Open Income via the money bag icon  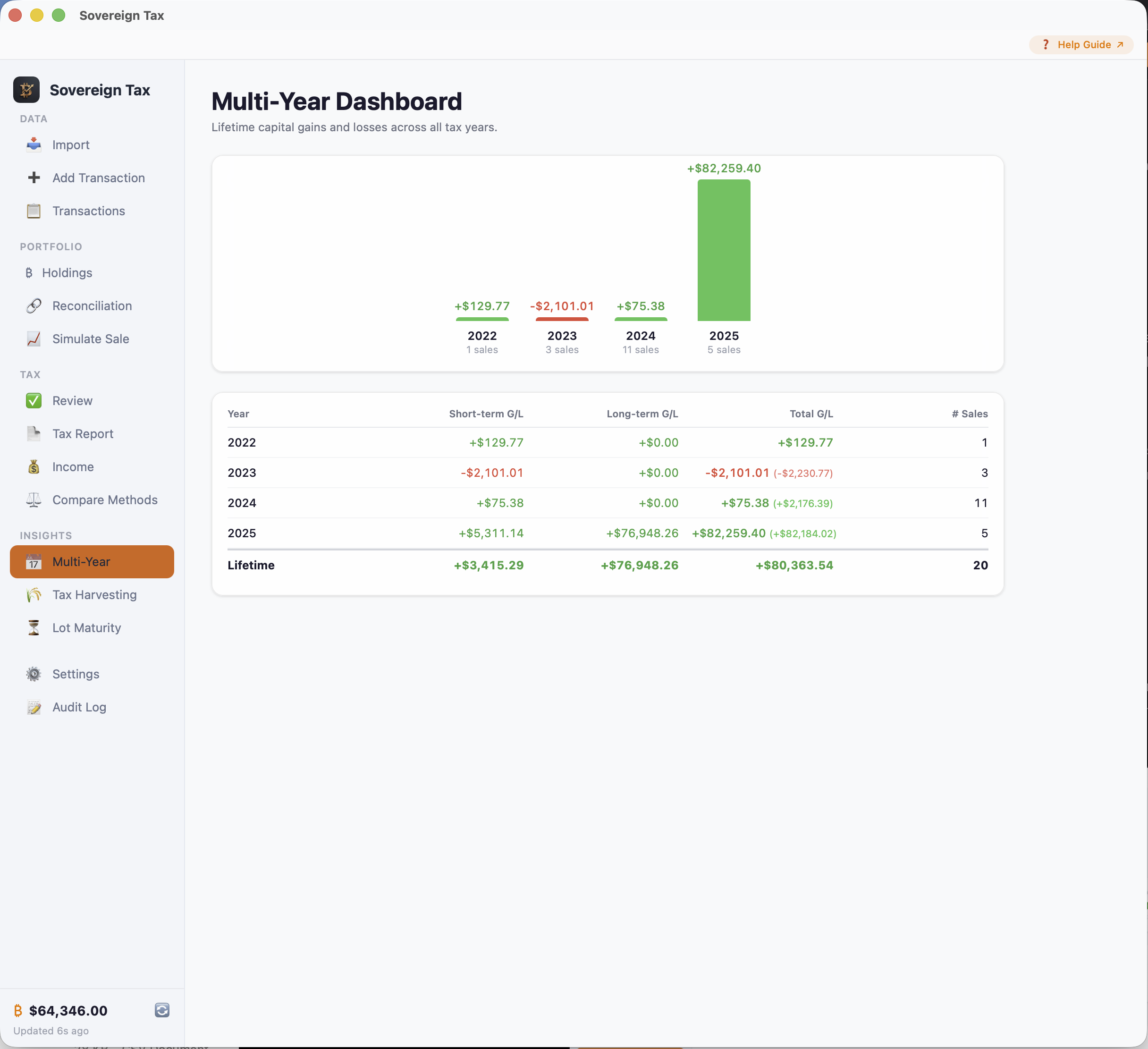pos(73,466)
